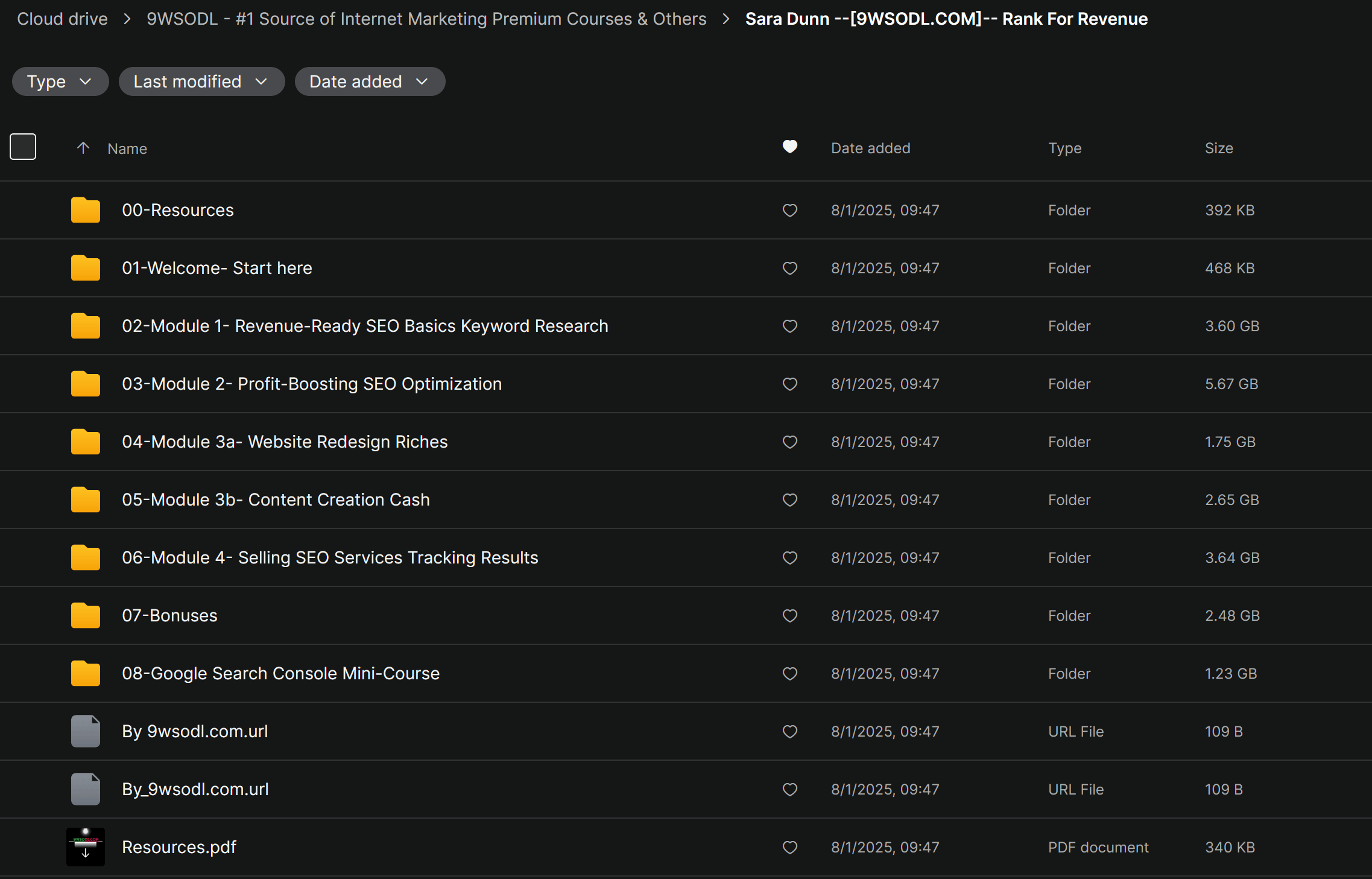Go to Cloud drive in breadcrumb
Image resolution: width=1372 pixels, height=879 pixels.
click(x=62, y=19)
